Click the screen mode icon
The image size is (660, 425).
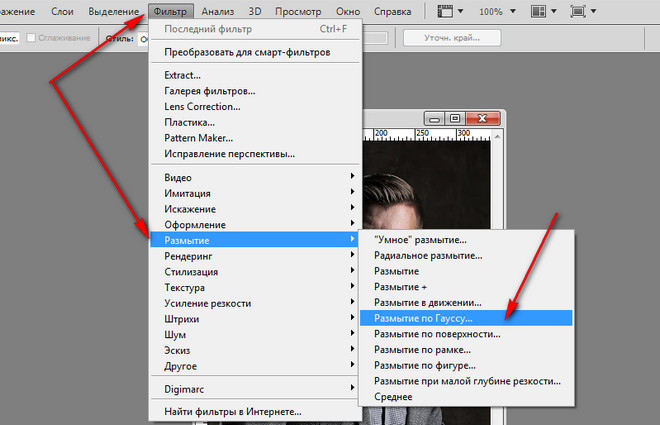click(578, 11)
